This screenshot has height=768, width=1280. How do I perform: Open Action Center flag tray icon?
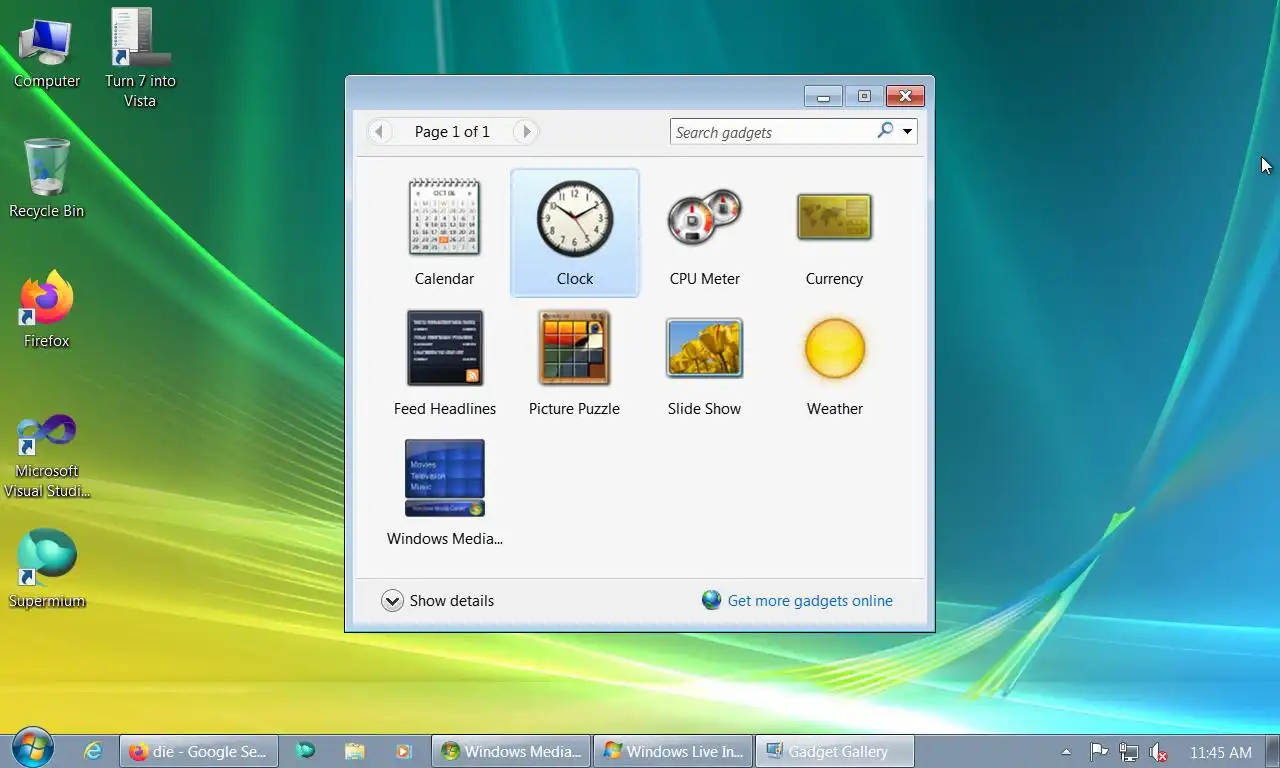click(1098, 752)
